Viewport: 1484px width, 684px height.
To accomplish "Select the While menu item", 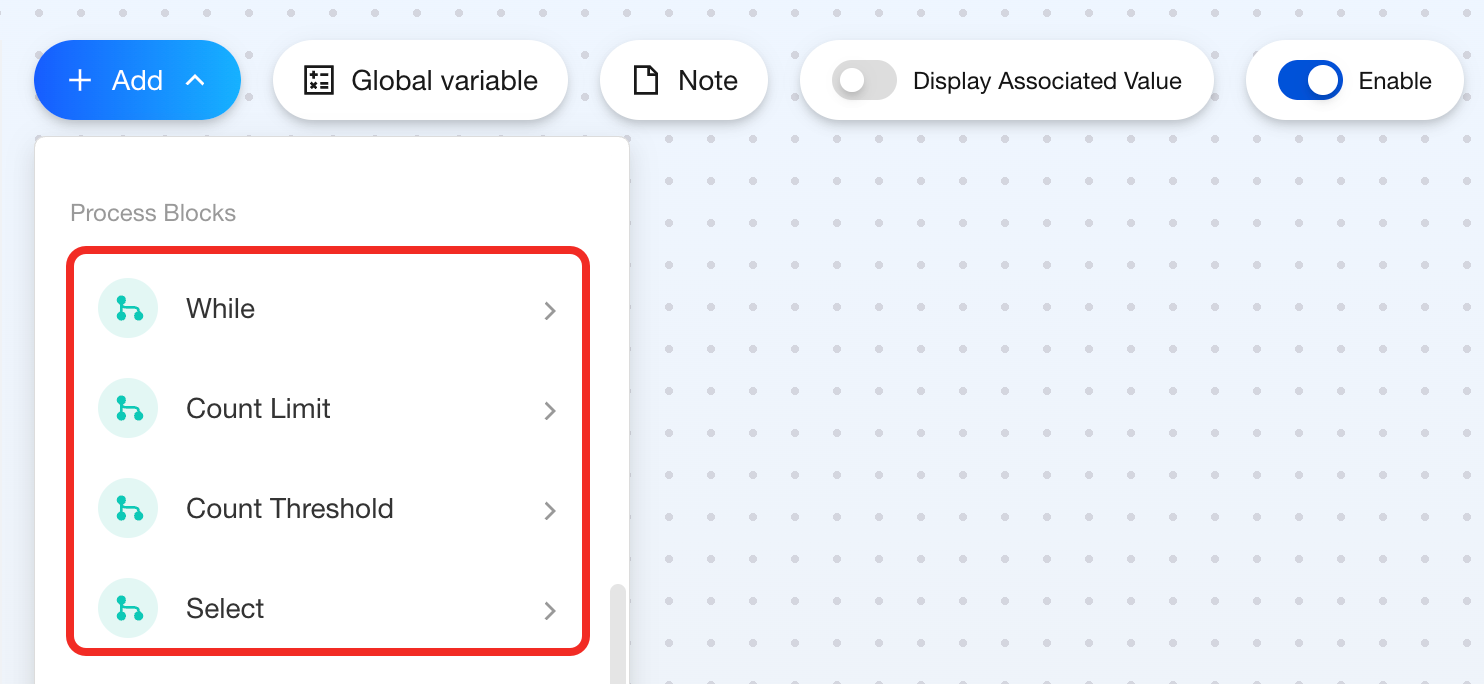I will (x=221, y=308).
